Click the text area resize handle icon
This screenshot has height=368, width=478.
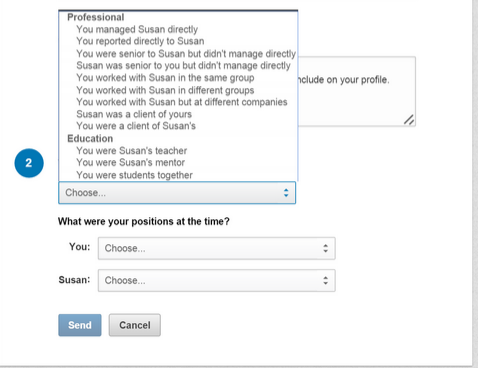click(x=409, y=120)
